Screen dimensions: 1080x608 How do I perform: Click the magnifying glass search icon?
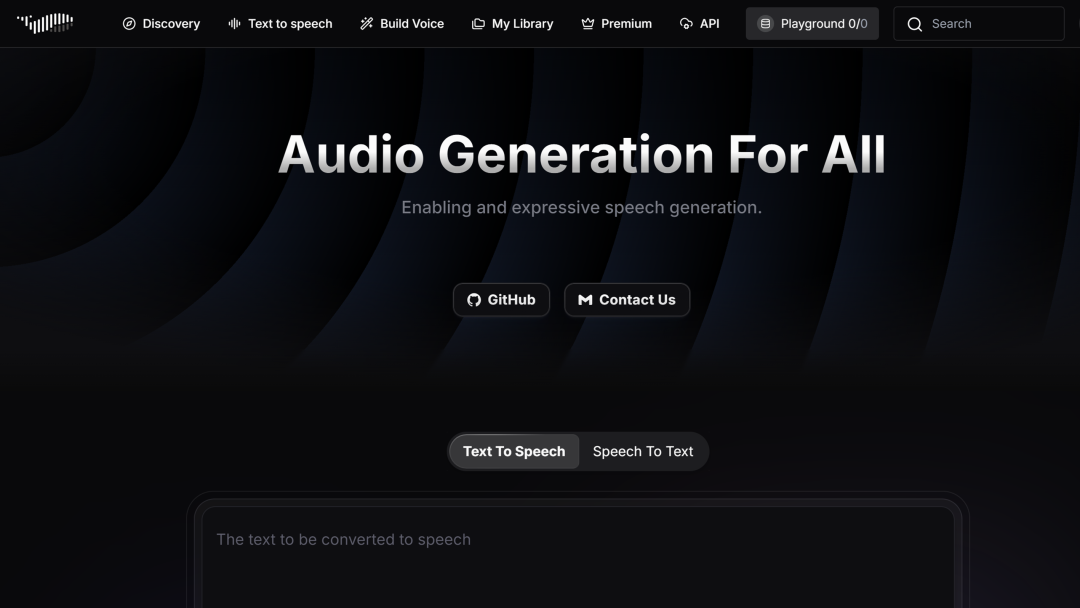[915, 25]
